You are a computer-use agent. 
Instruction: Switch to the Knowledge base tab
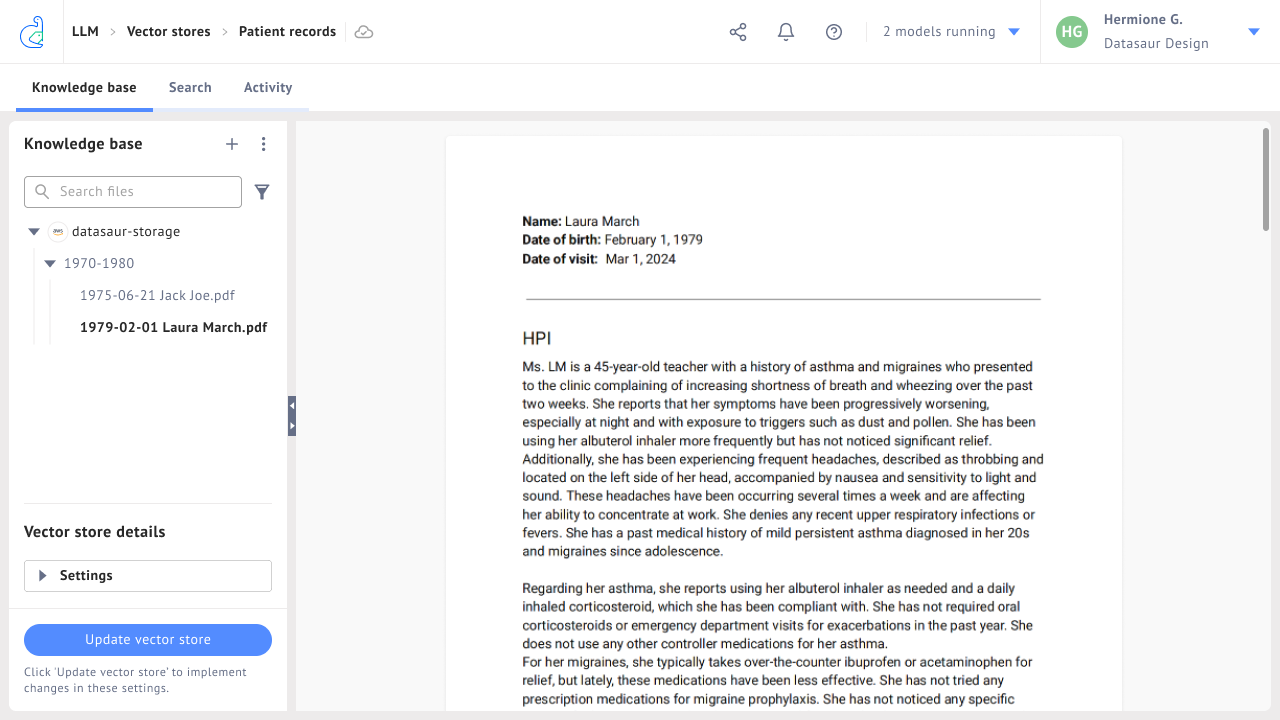(x=84, y=88)
